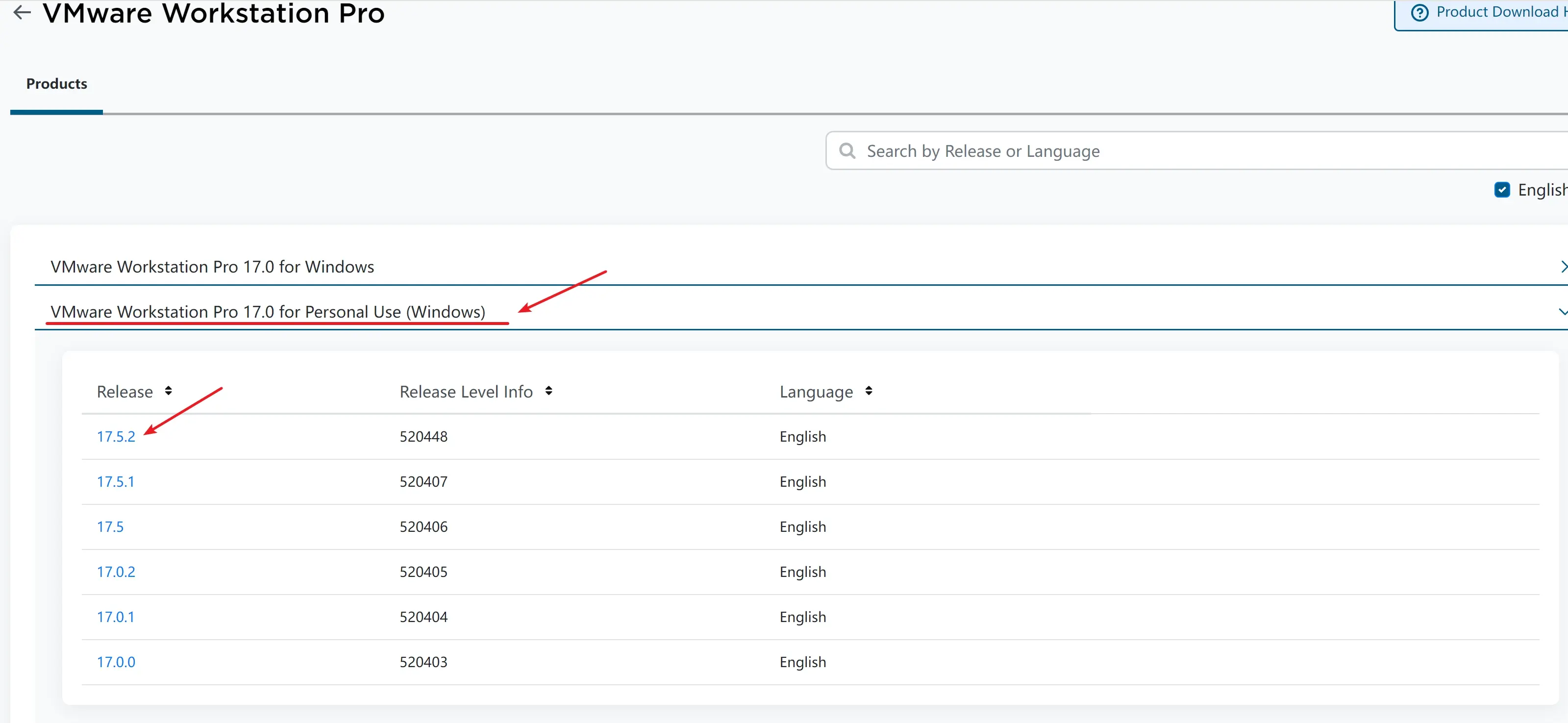This screenshot has height=723, width=1568.
Task: Click English in the 17.0.0 row
Action: (802, 662)
